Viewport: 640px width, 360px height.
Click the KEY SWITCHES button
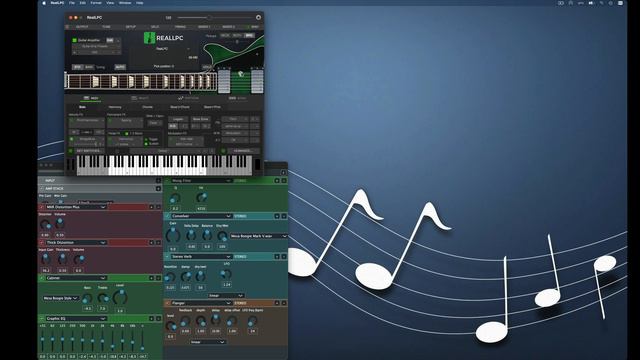coord(89,151)
